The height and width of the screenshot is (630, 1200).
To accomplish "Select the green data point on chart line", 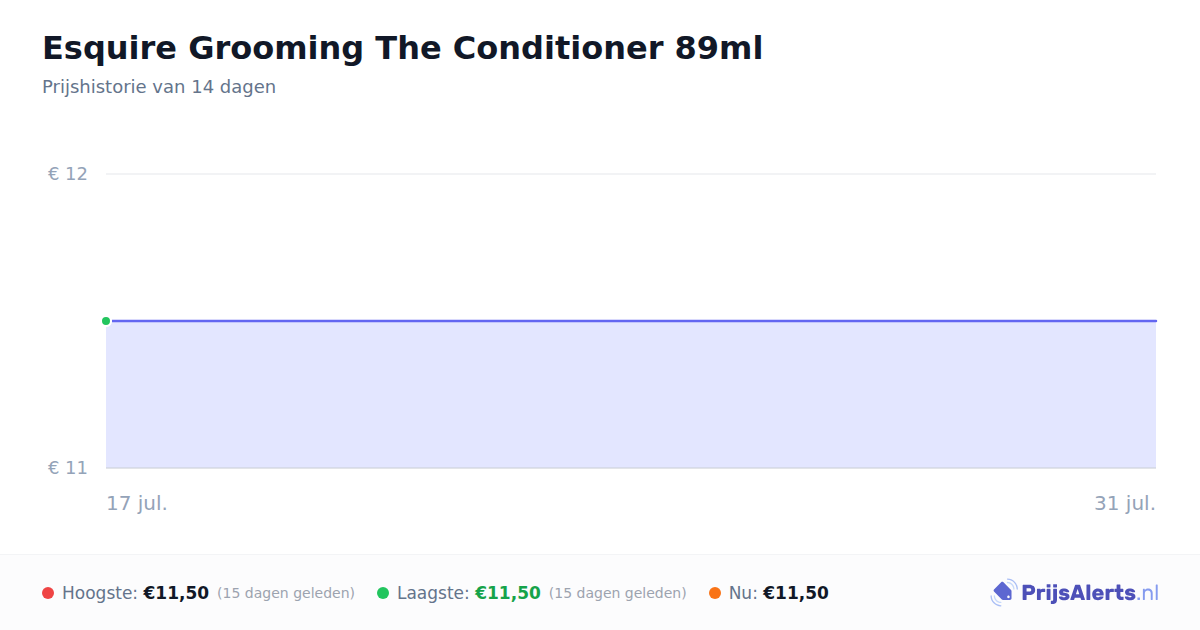I will click(x=106, y=321).
